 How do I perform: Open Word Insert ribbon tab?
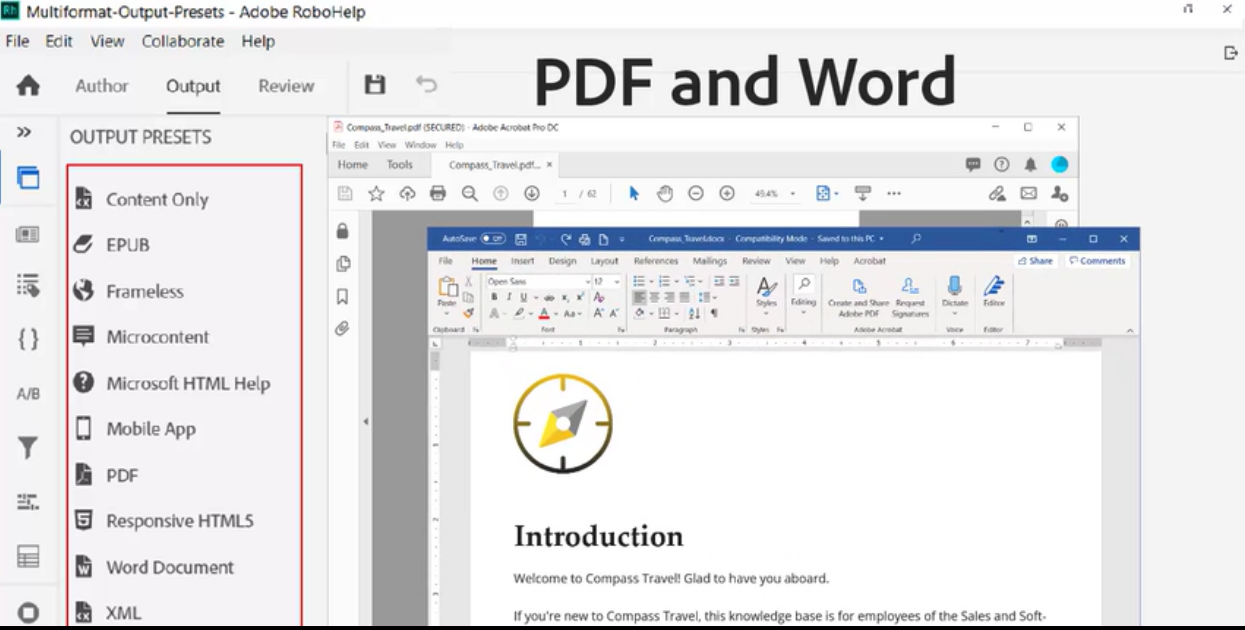(523, 261)
